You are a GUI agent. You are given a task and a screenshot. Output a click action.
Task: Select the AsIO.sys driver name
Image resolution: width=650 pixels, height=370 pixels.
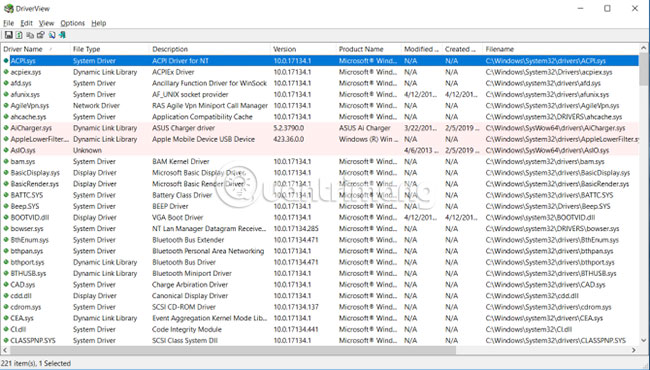point(23,150)
